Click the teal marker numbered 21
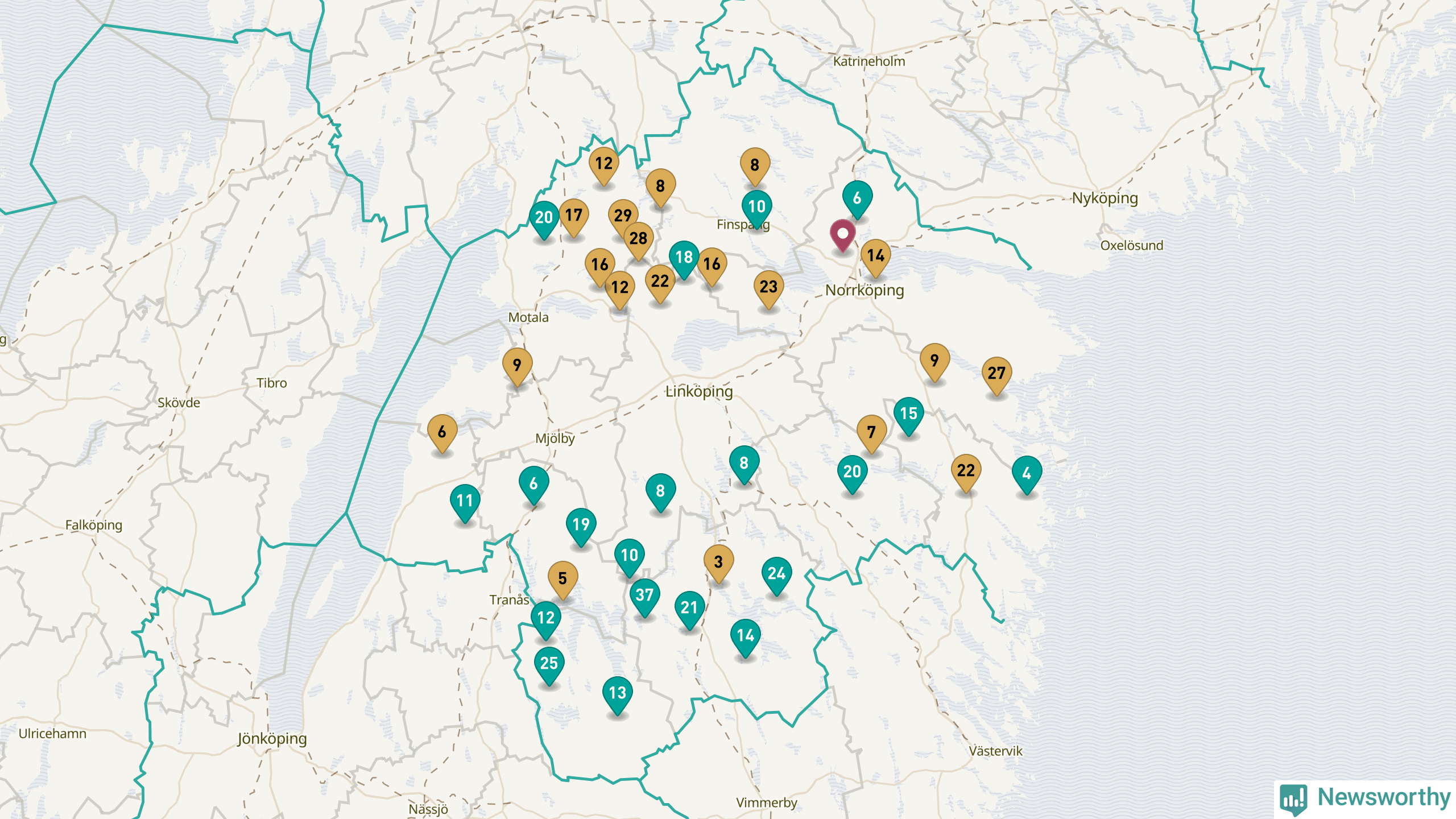This screenshot has height=819, width=1456. coord(689,608)
